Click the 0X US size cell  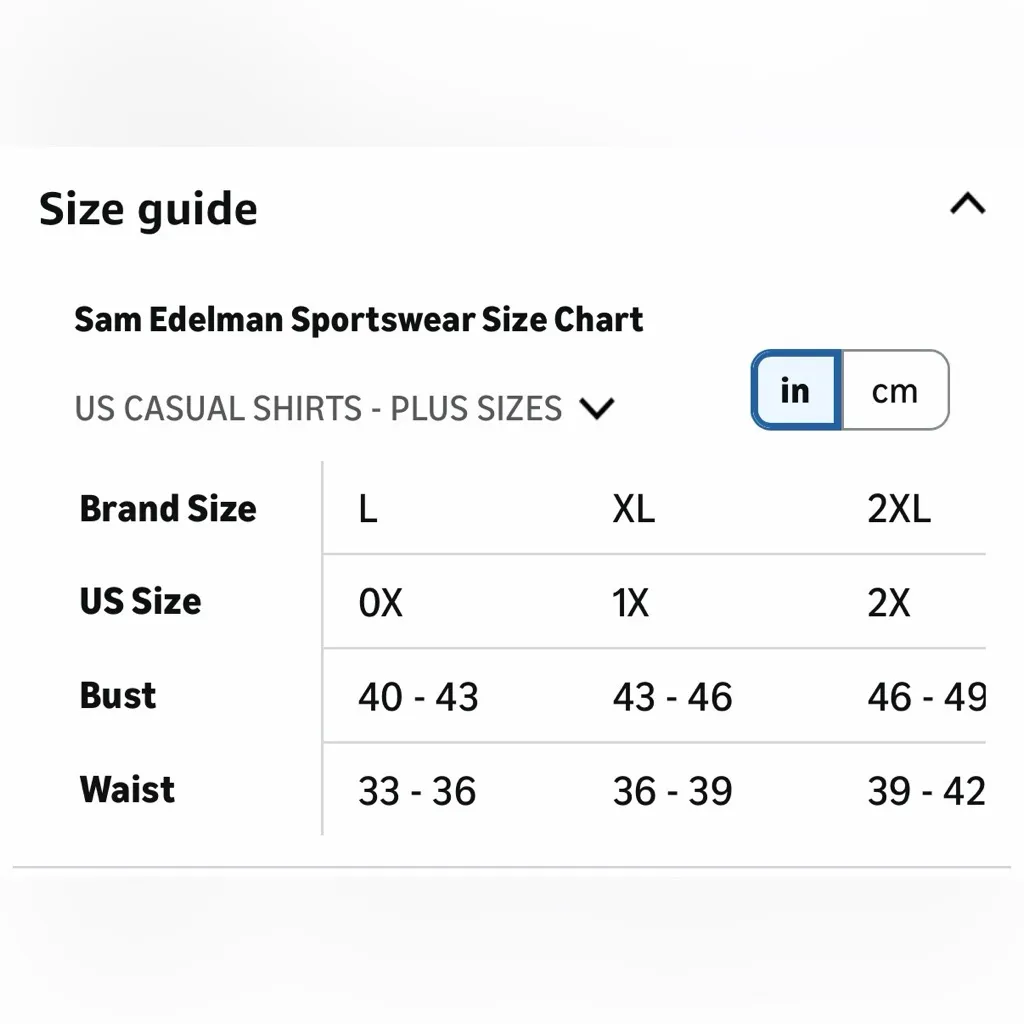click(x=380, y=604)
